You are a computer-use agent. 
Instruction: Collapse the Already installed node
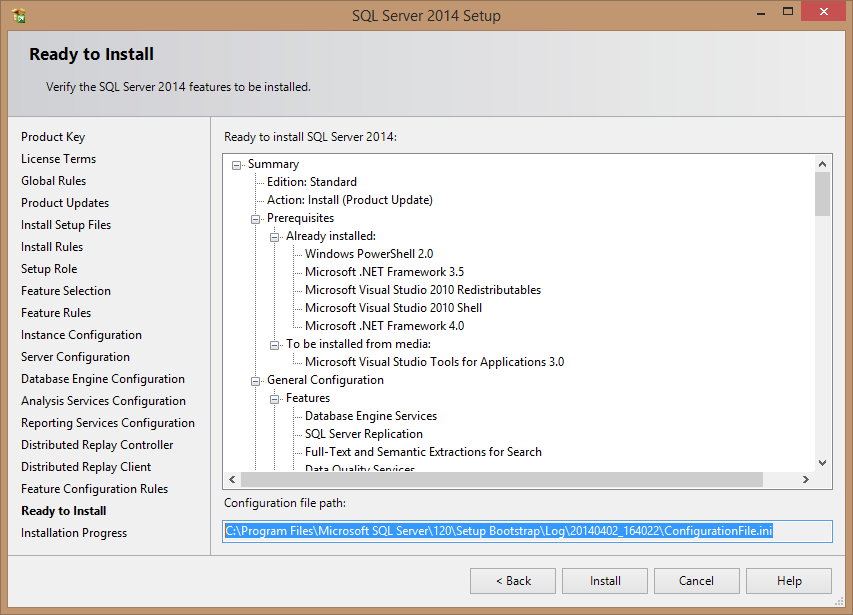275,237
